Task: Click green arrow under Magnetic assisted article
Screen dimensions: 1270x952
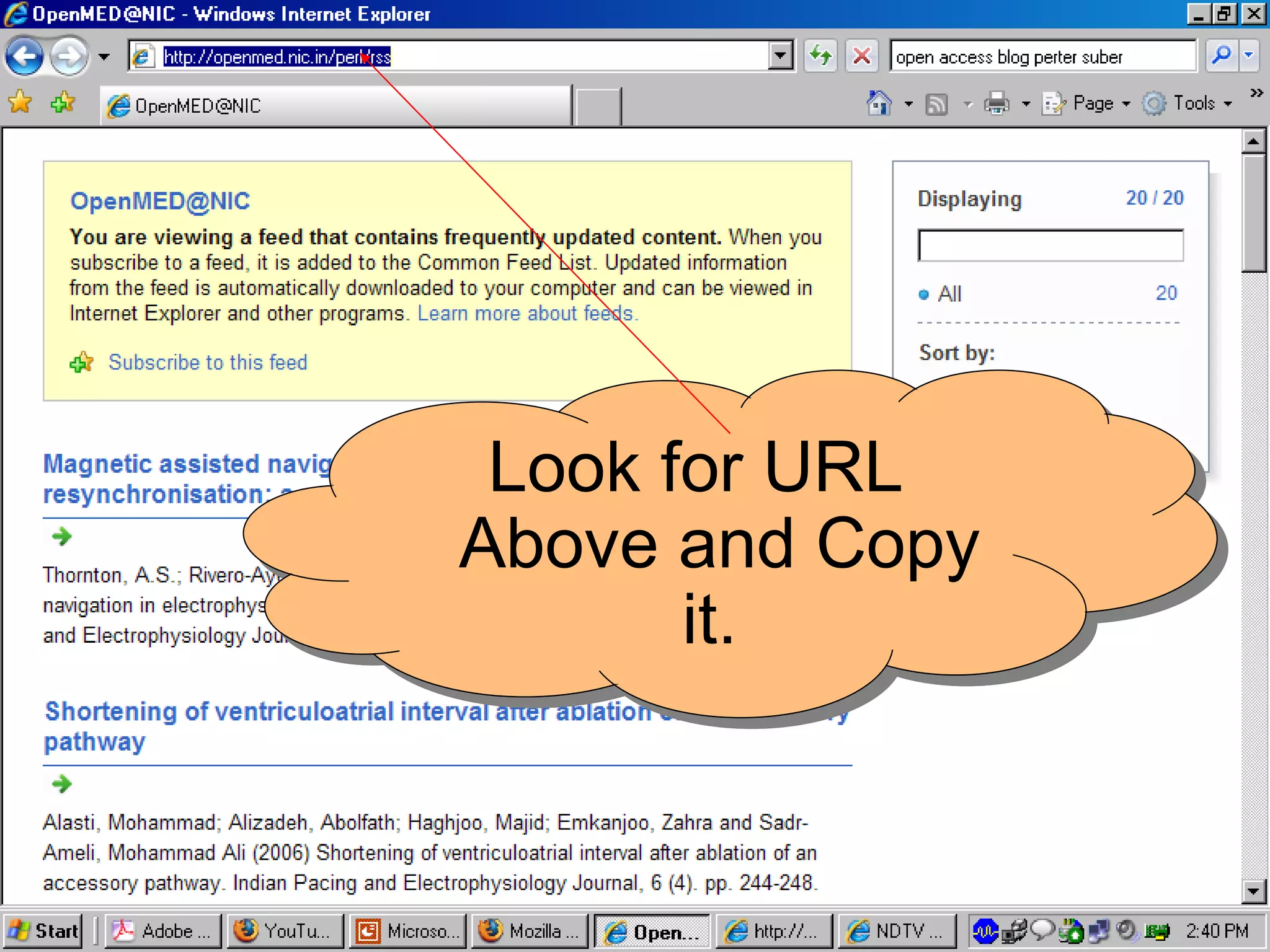Action: click(x=61, y=536)
